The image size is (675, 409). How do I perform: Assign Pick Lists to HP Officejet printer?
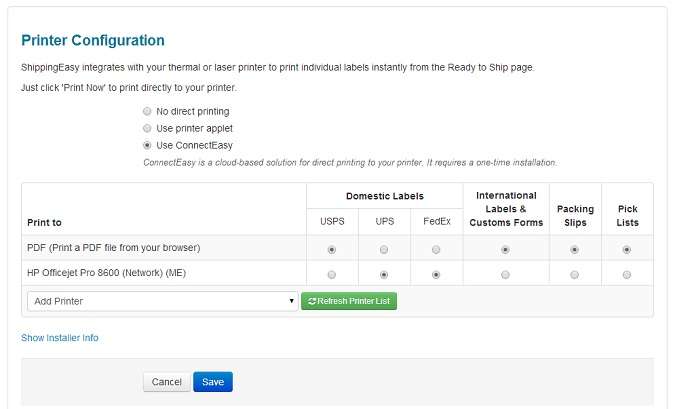point(627,274)
